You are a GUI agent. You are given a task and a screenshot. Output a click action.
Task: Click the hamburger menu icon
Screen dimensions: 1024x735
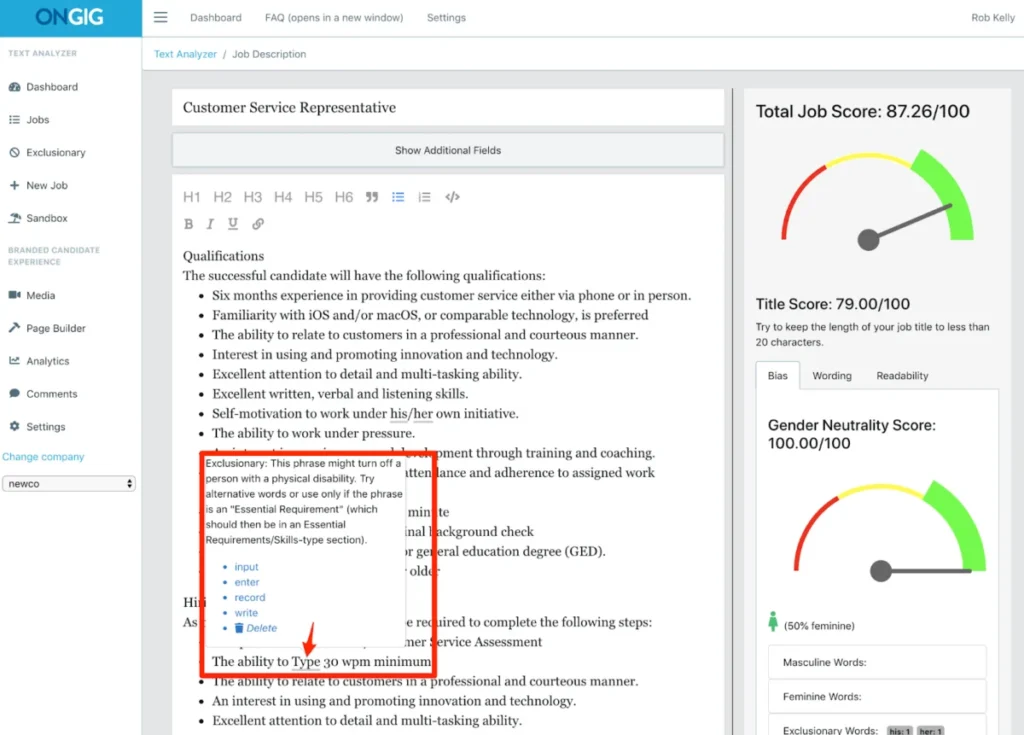[161, 18]
